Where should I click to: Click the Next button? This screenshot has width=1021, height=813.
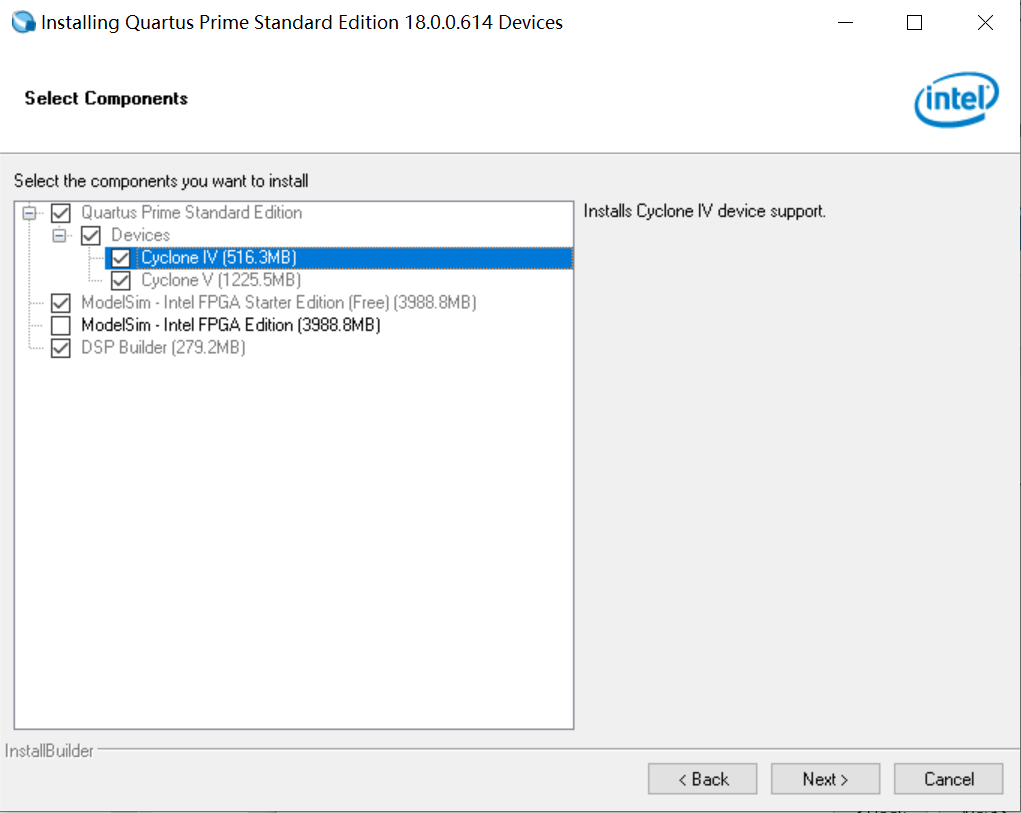coord(825,778)
